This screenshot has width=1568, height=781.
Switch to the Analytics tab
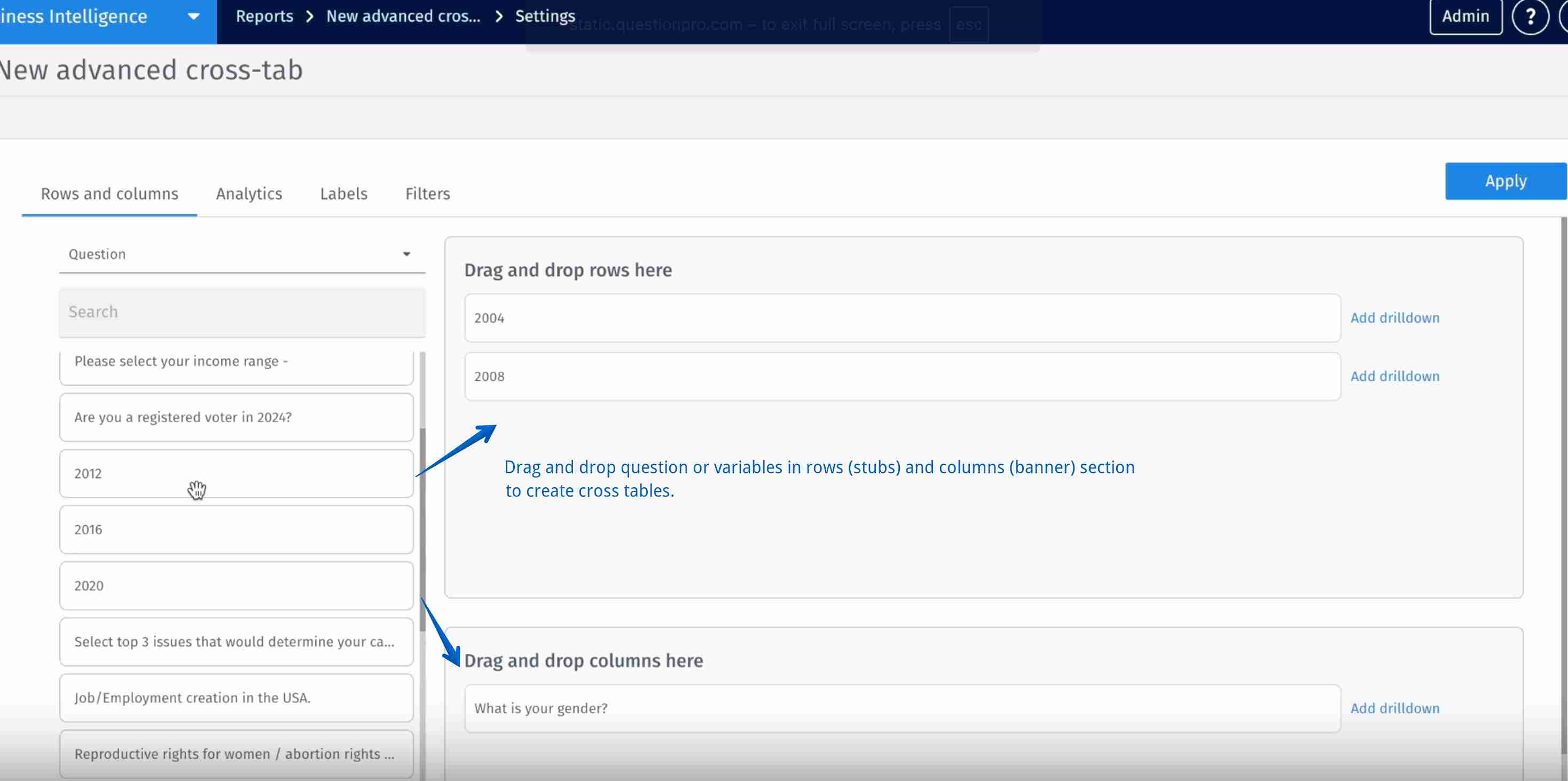click(249, 193)
